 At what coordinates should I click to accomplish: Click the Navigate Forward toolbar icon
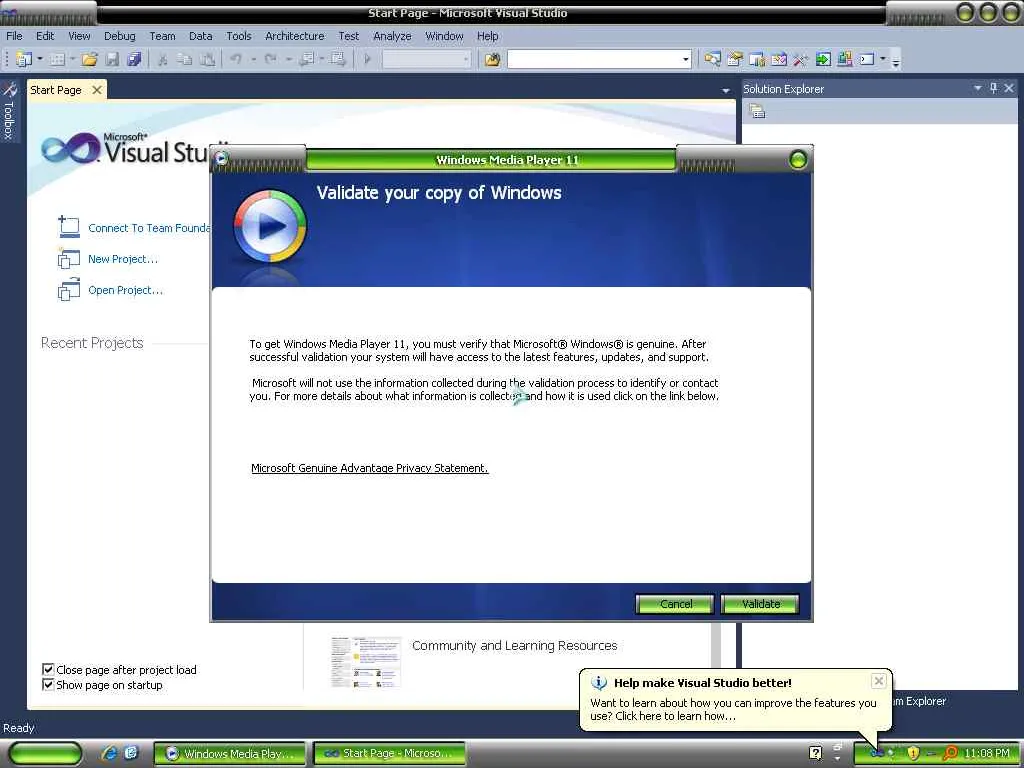pyautogui.click(x=338, y=59)
